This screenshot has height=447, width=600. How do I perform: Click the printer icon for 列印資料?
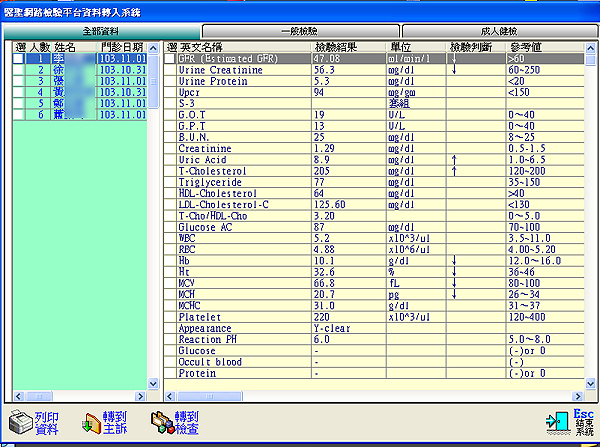(21, 422)
